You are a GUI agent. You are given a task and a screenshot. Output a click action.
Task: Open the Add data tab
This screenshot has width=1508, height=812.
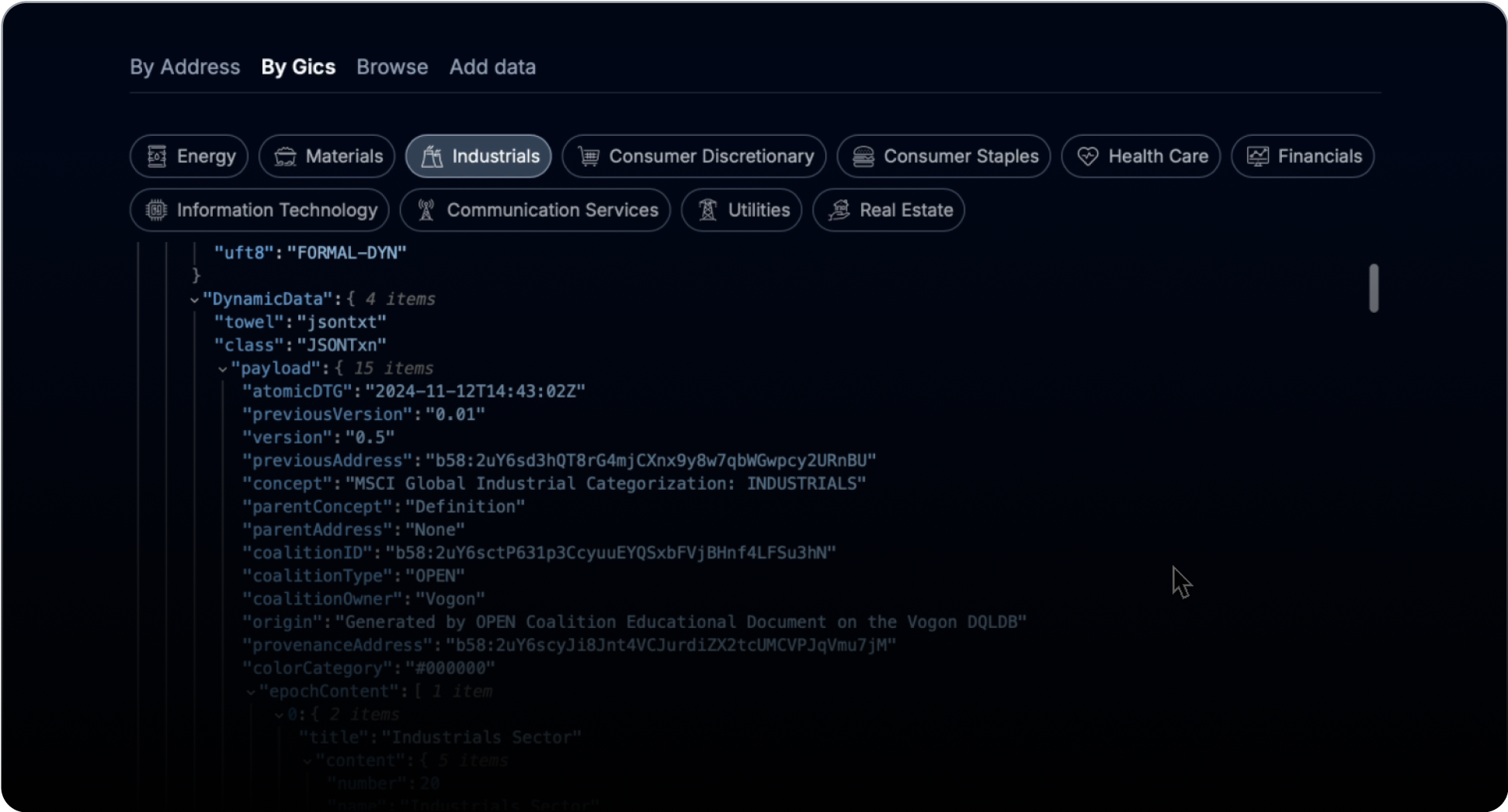[x=492, y=68]
